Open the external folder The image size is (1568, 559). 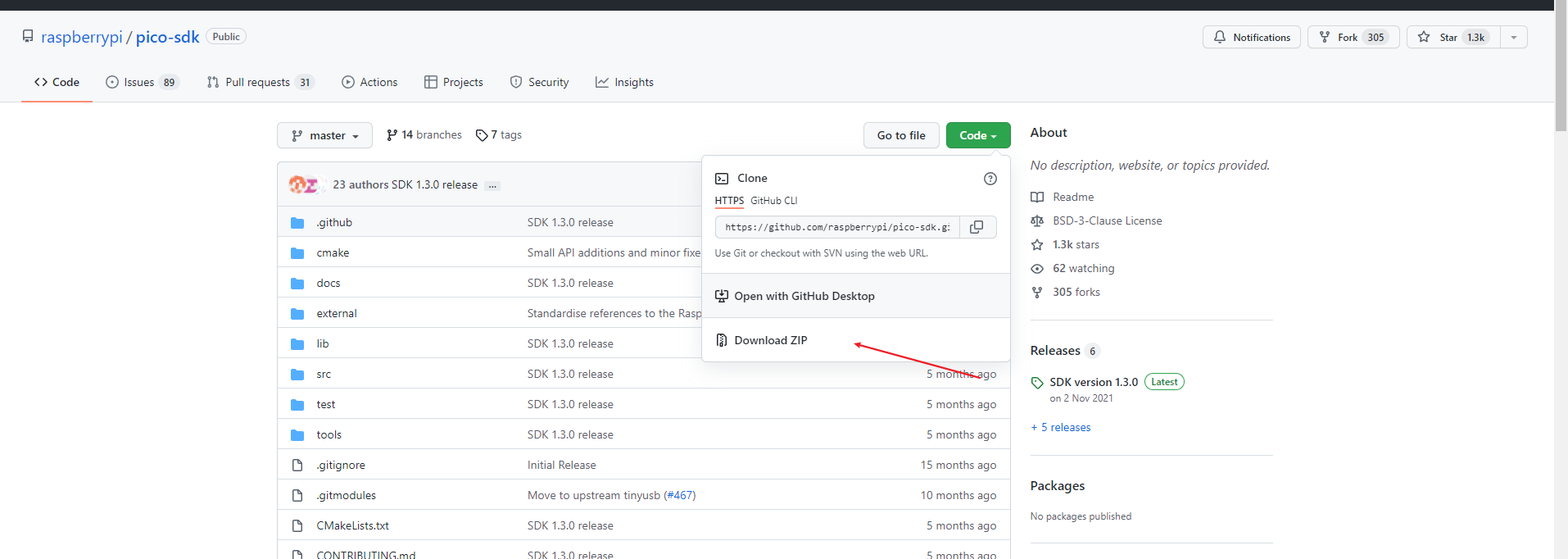[337, 313]
